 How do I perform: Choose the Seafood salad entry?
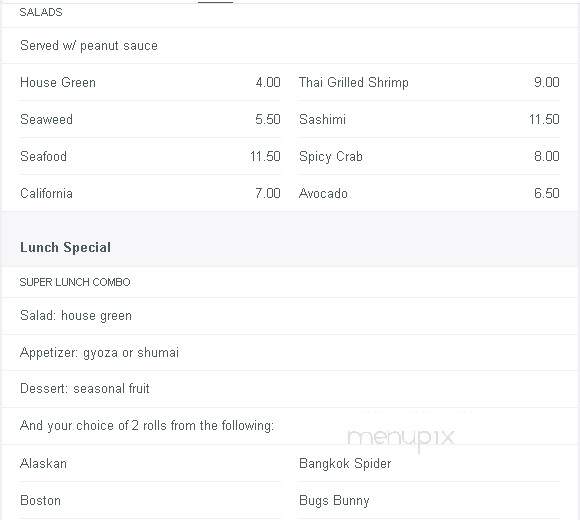(149, 156)
